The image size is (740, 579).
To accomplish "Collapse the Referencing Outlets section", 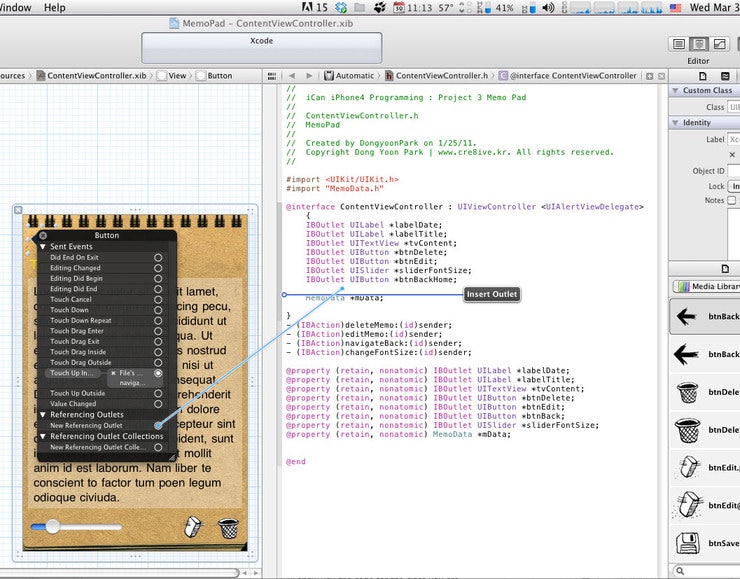I will (x=43, y=414).
